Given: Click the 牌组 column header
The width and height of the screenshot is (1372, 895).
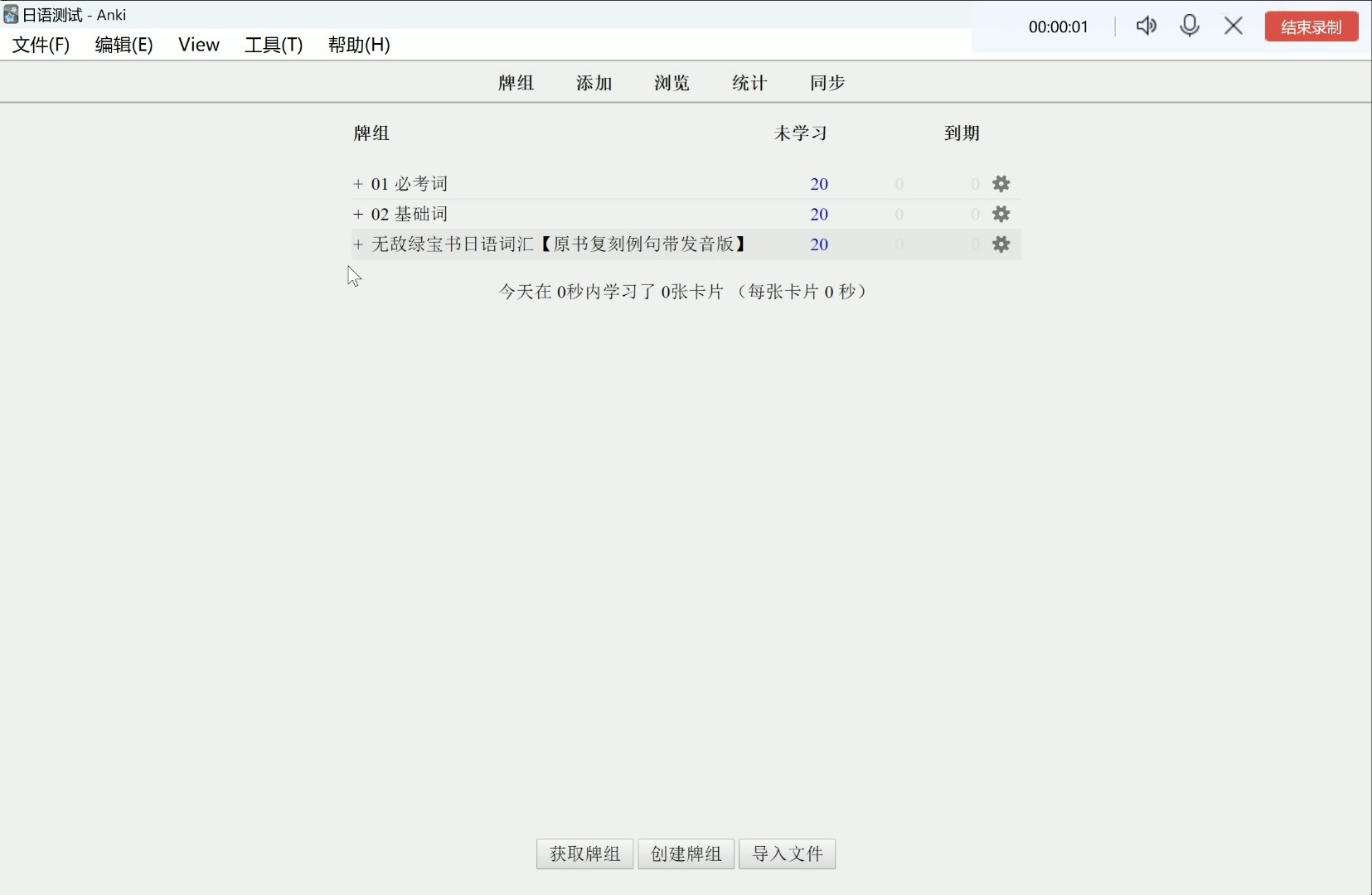Looking at the screenshot, I should point(371,133).
